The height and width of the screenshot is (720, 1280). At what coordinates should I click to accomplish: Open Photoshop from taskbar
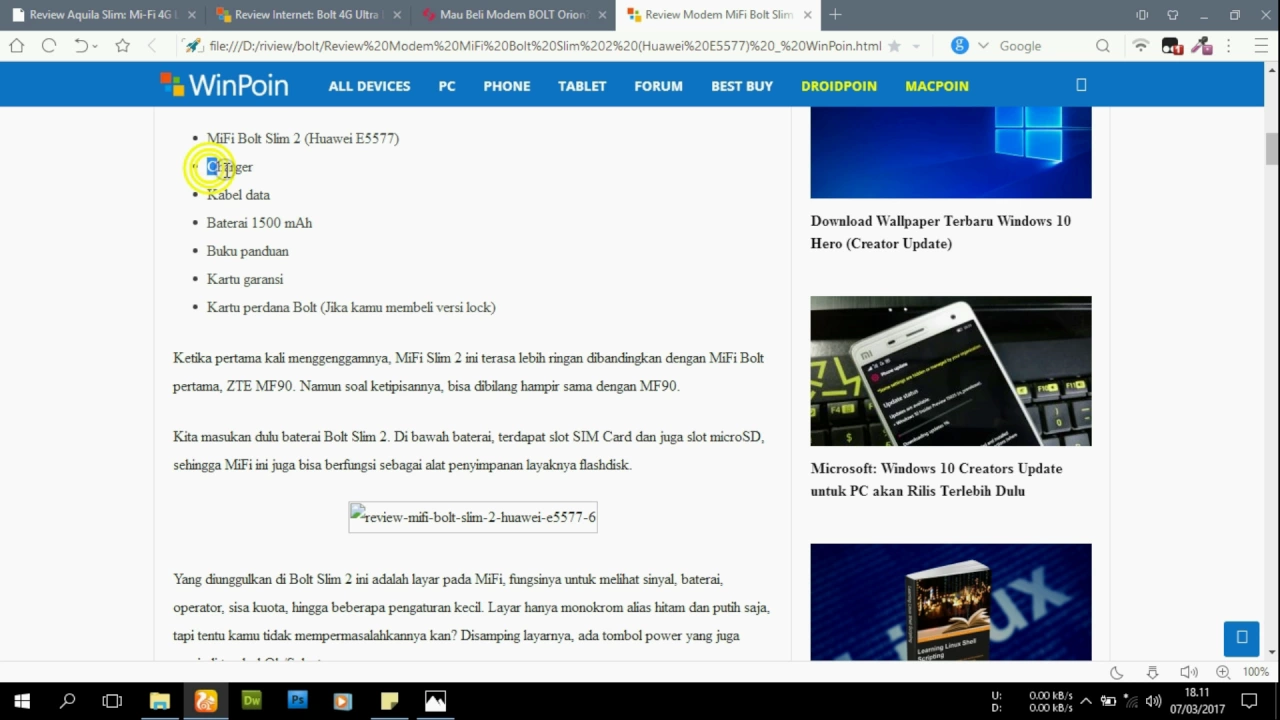tap(297, 701)
